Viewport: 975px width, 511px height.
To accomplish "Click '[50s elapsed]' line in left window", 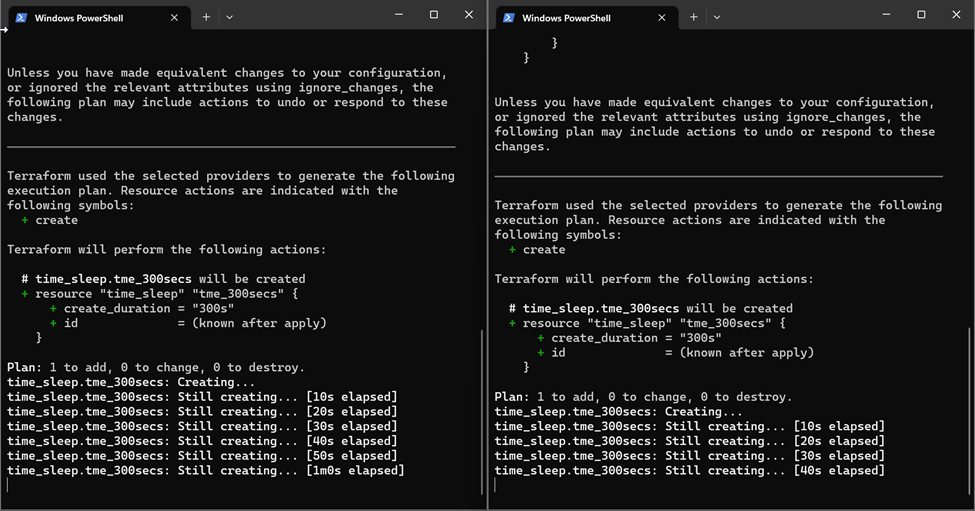I will coord(202,456).
